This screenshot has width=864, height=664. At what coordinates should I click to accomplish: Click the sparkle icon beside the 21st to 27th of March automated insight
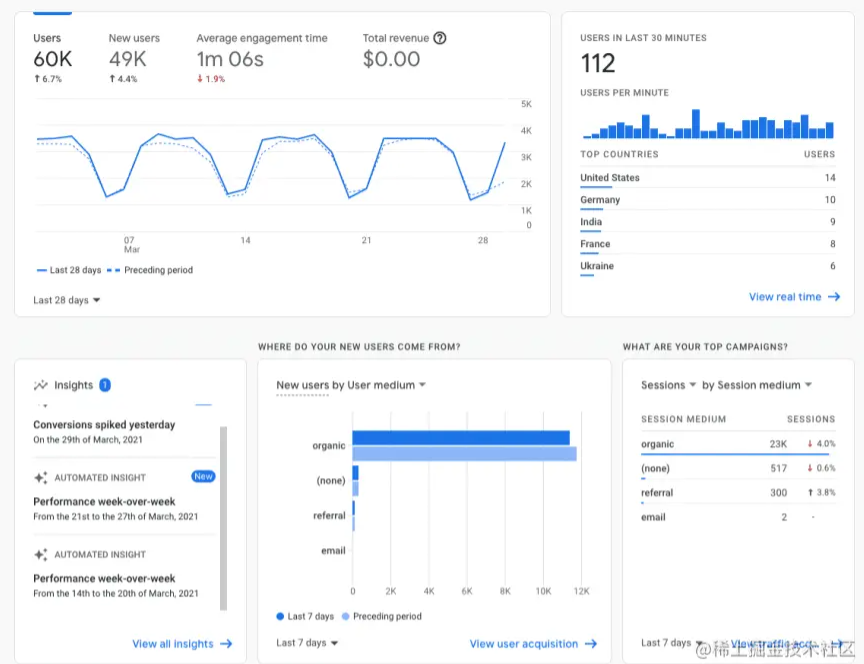(41, 478)
